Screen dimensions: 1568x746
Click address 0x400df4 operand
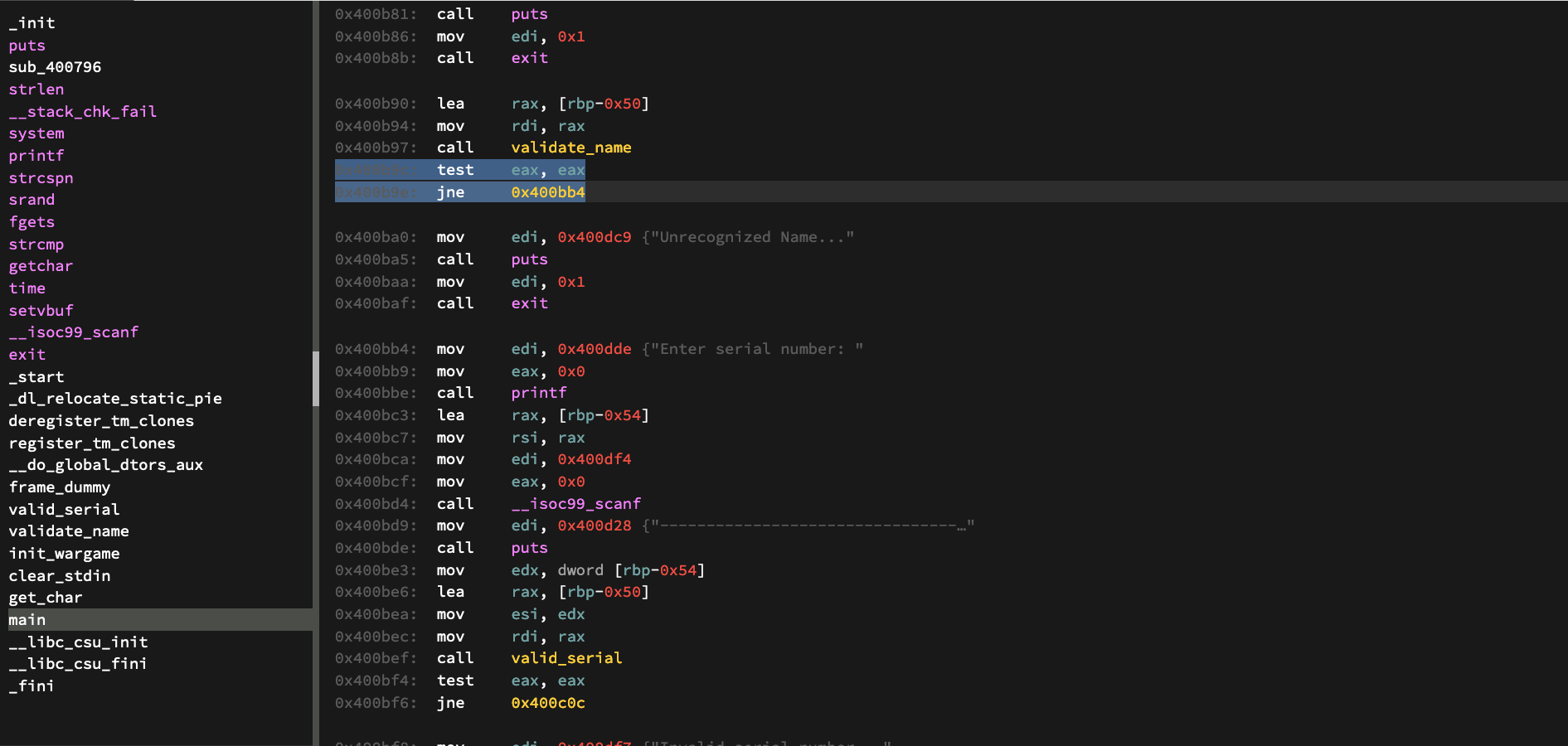[x=595, y=459]
